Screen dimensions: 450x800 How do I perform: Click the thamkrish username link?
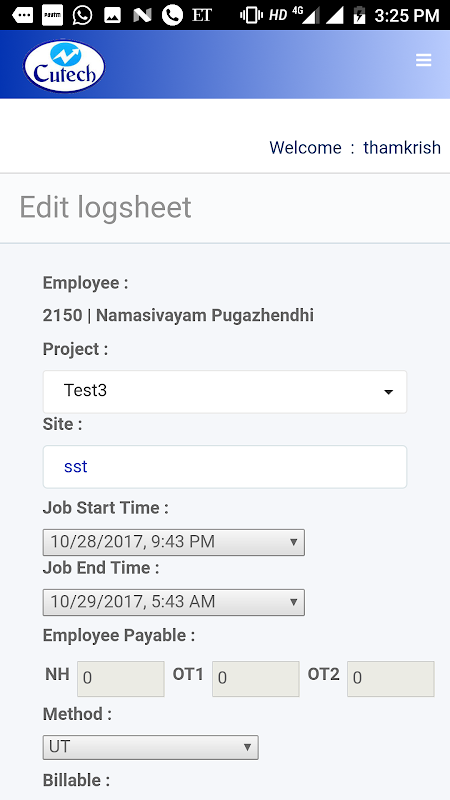[x=402, y=147]
